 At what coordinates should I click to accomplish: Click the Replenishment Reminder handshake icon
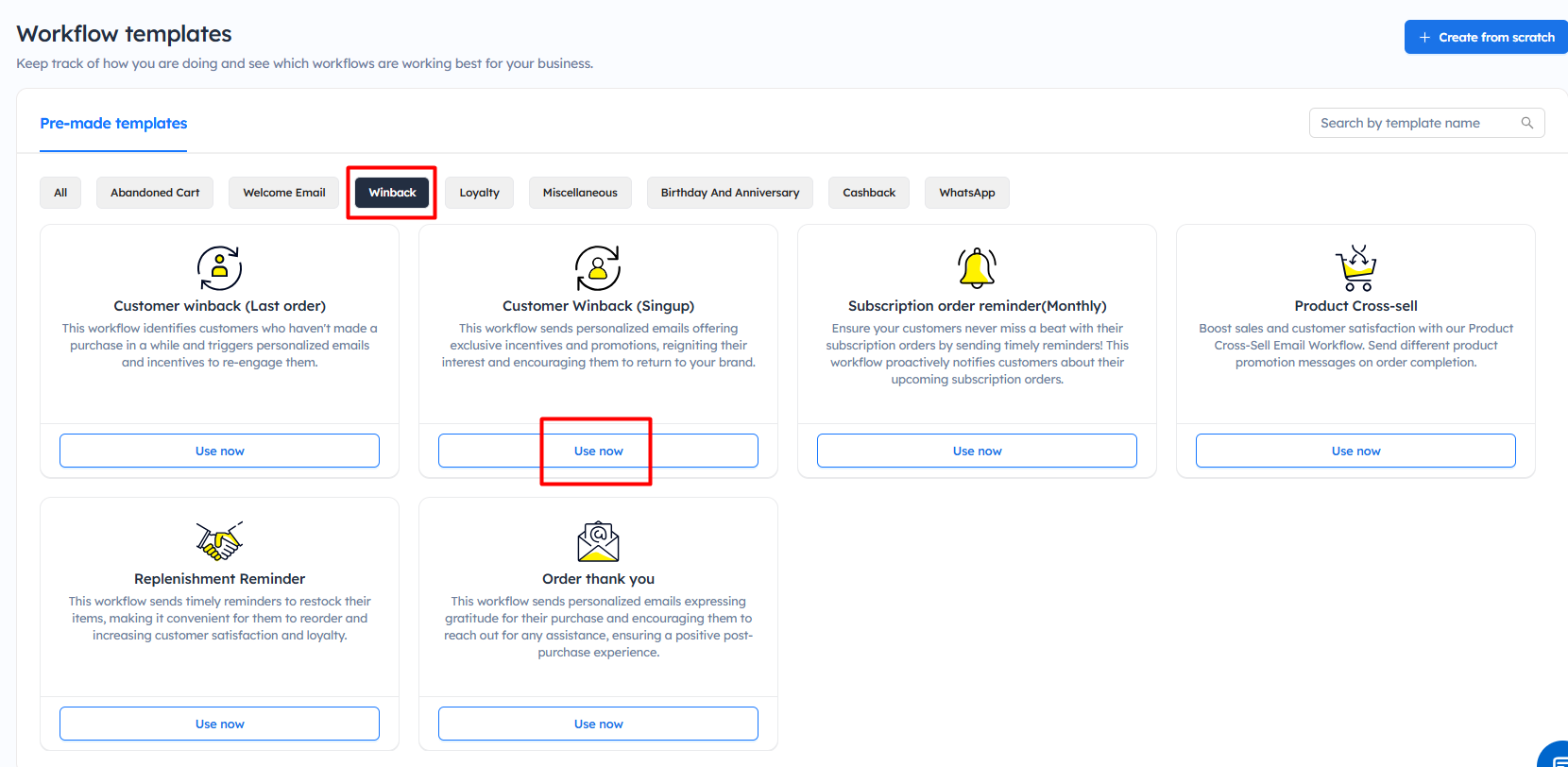click(219, 541)
